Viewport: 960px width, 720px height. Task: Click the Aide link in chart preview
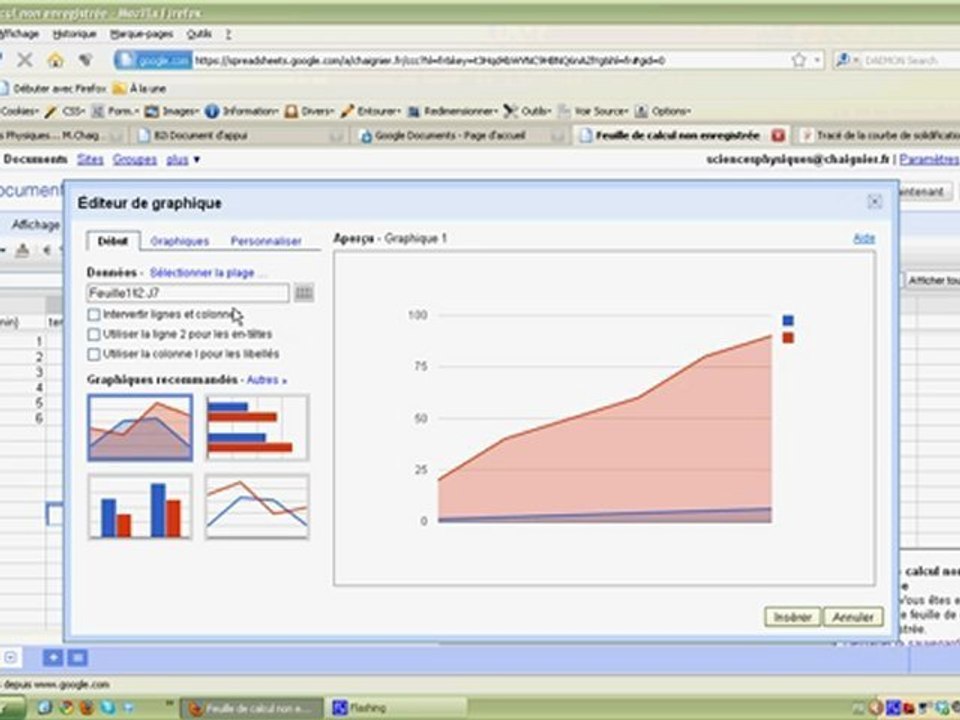coord(864,239)
